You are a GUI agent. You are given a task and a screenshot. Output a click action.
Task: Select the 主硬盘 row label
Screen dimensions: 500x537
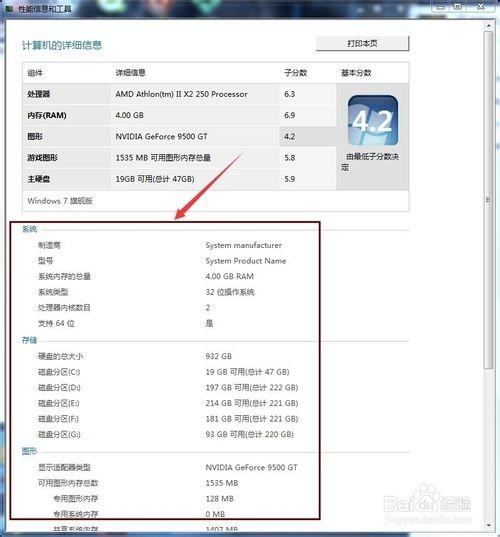(x=39, y=179)
